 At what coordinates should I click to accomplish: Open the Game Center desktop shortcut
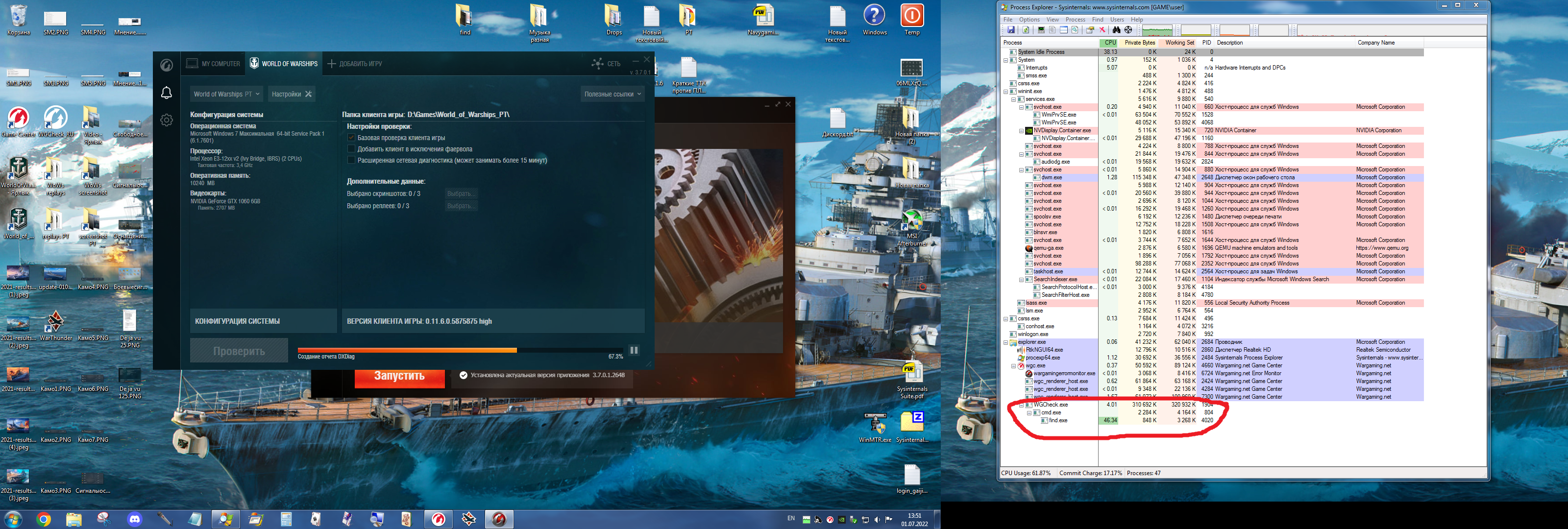18,121
